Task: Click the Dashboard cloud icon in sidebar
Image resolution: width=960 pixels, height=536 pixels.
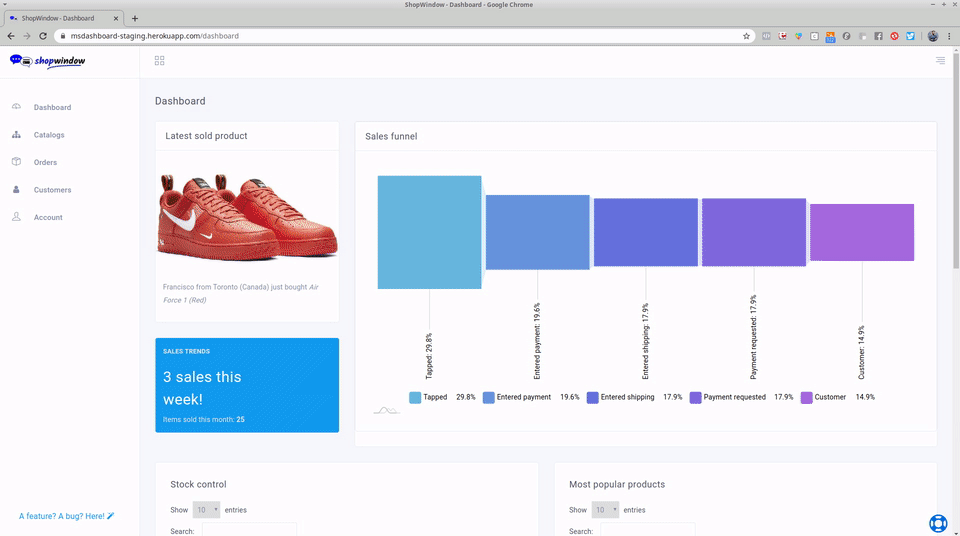Action: (17, 107)
